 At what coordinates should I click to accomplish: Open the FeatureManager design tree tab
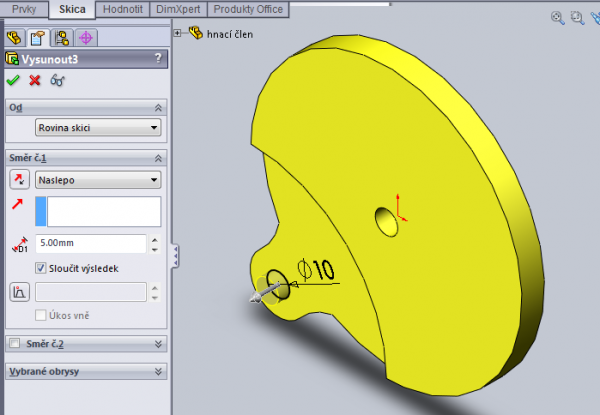14,38
